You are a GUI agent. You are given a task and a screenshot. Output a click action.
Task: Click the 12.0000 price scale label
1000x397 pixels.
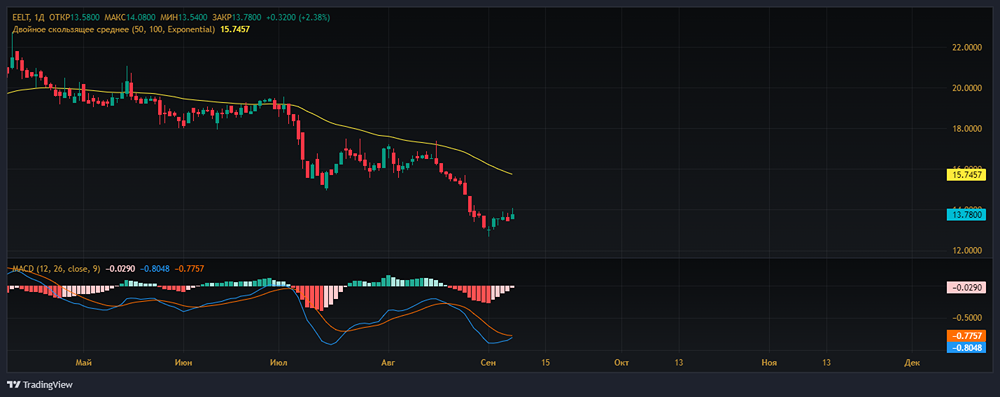(x=968, y=250)
